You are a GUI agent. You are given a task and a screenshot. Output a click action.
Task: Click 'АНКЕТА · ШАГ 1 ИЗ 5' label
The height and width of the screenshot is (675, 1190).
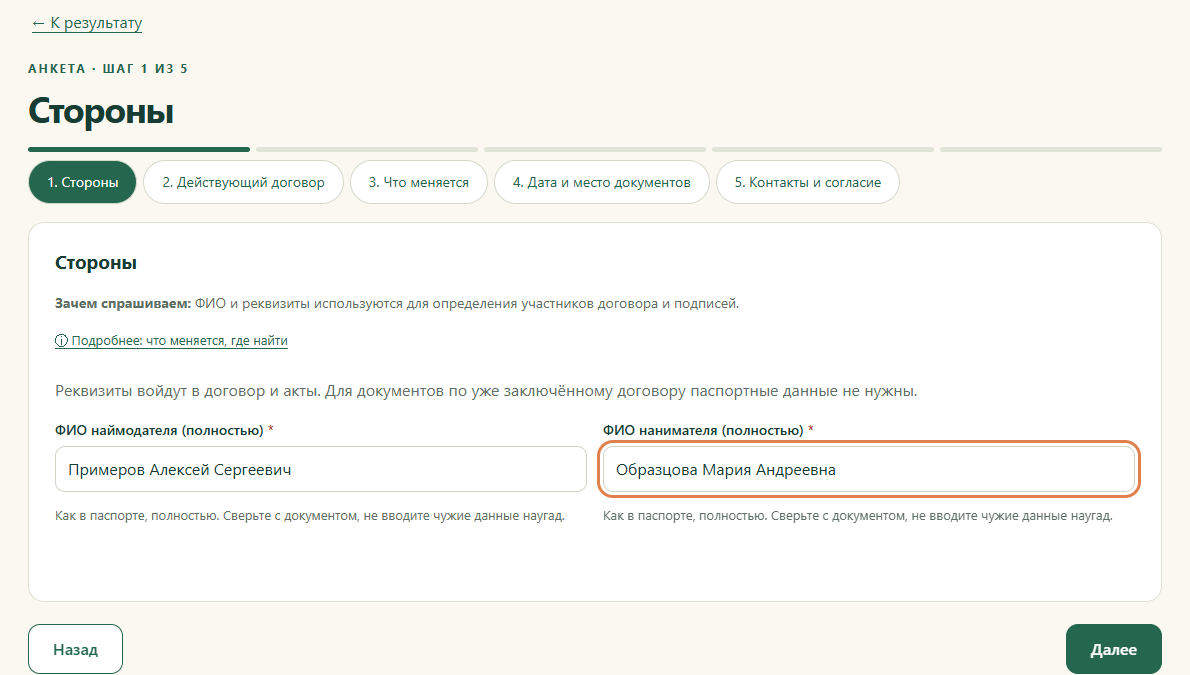pyautogui.click(x=108, y=68)
